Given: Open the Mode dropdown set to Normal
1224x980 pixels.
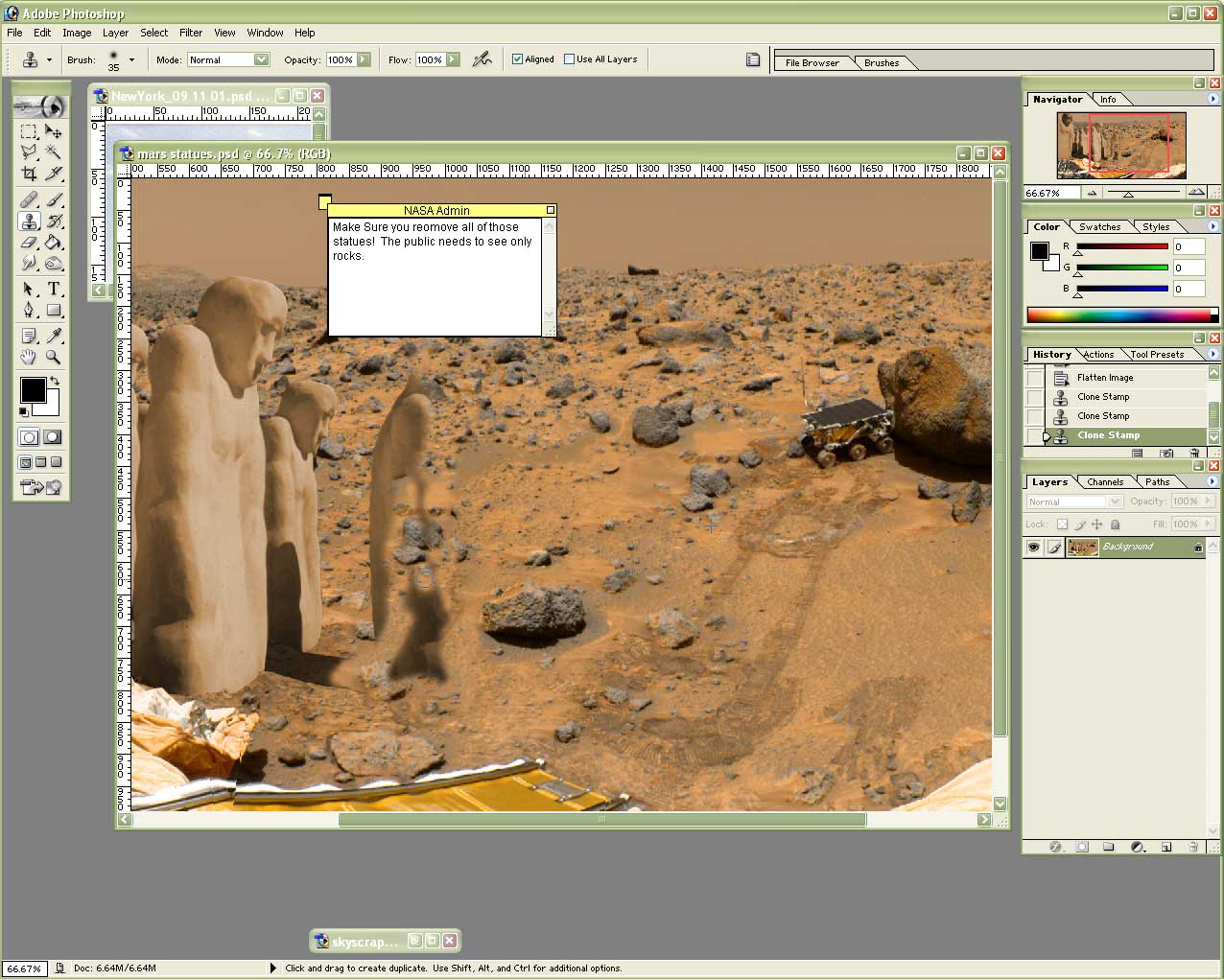Looking at the screenshot, I should pos(261,59).
